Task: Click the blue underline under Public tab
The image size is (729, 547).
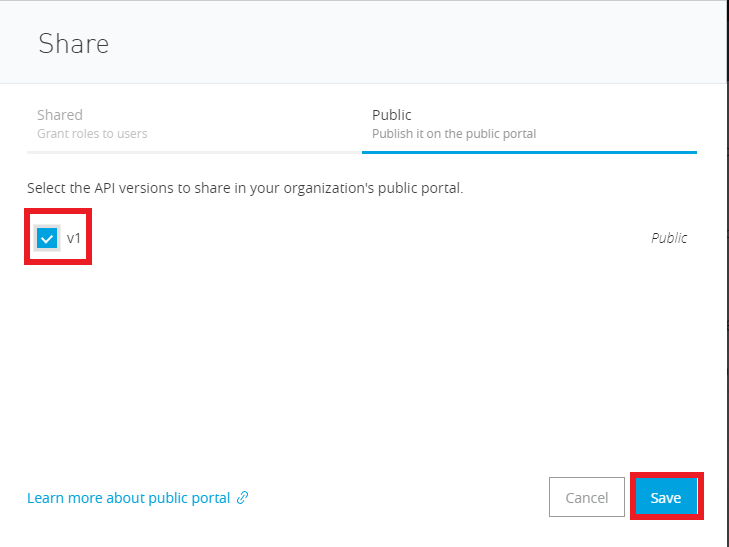Action: 529,152
